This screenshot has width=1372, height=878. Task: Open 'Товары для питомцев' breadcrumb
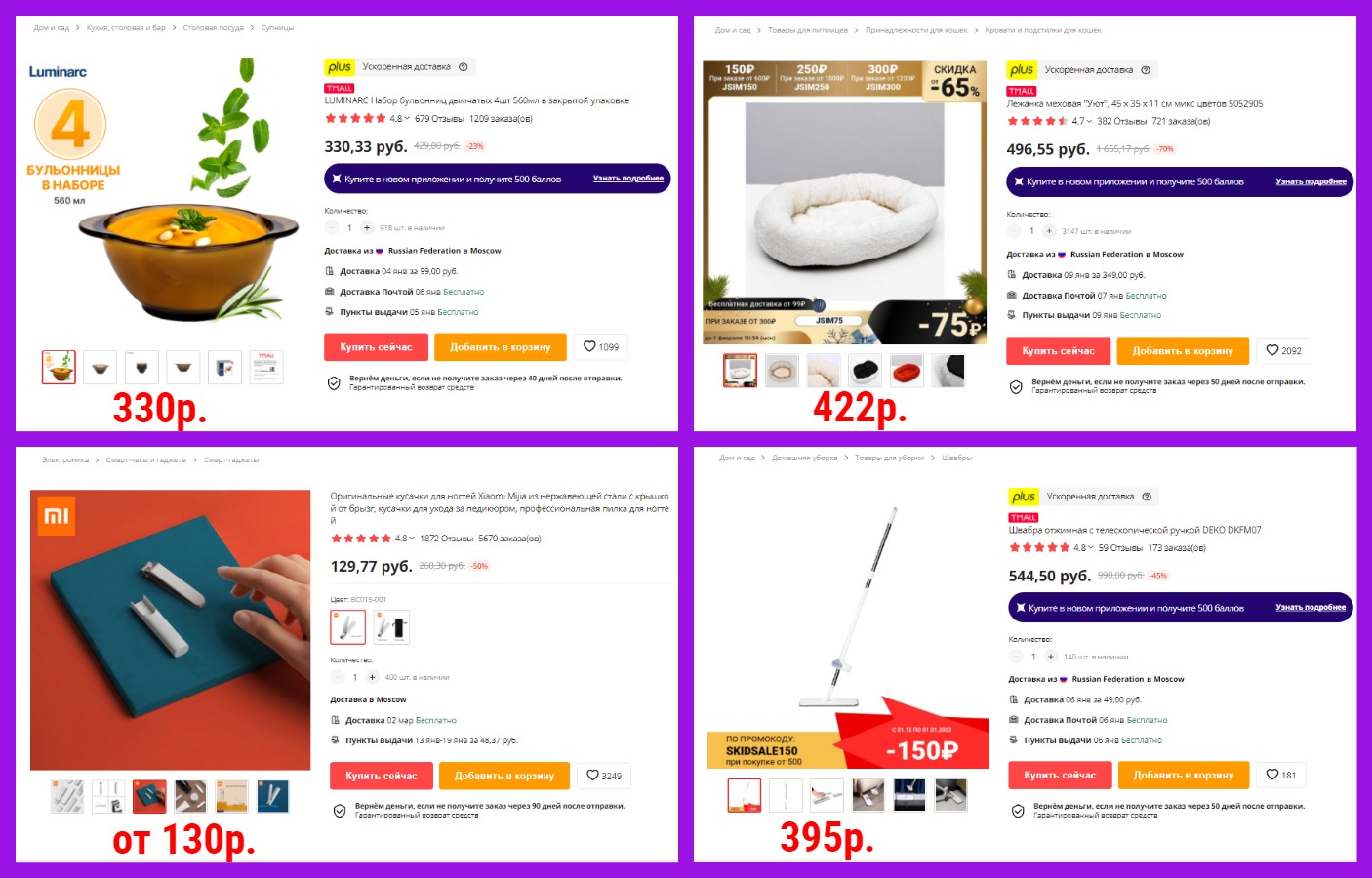tap(808, 30)
